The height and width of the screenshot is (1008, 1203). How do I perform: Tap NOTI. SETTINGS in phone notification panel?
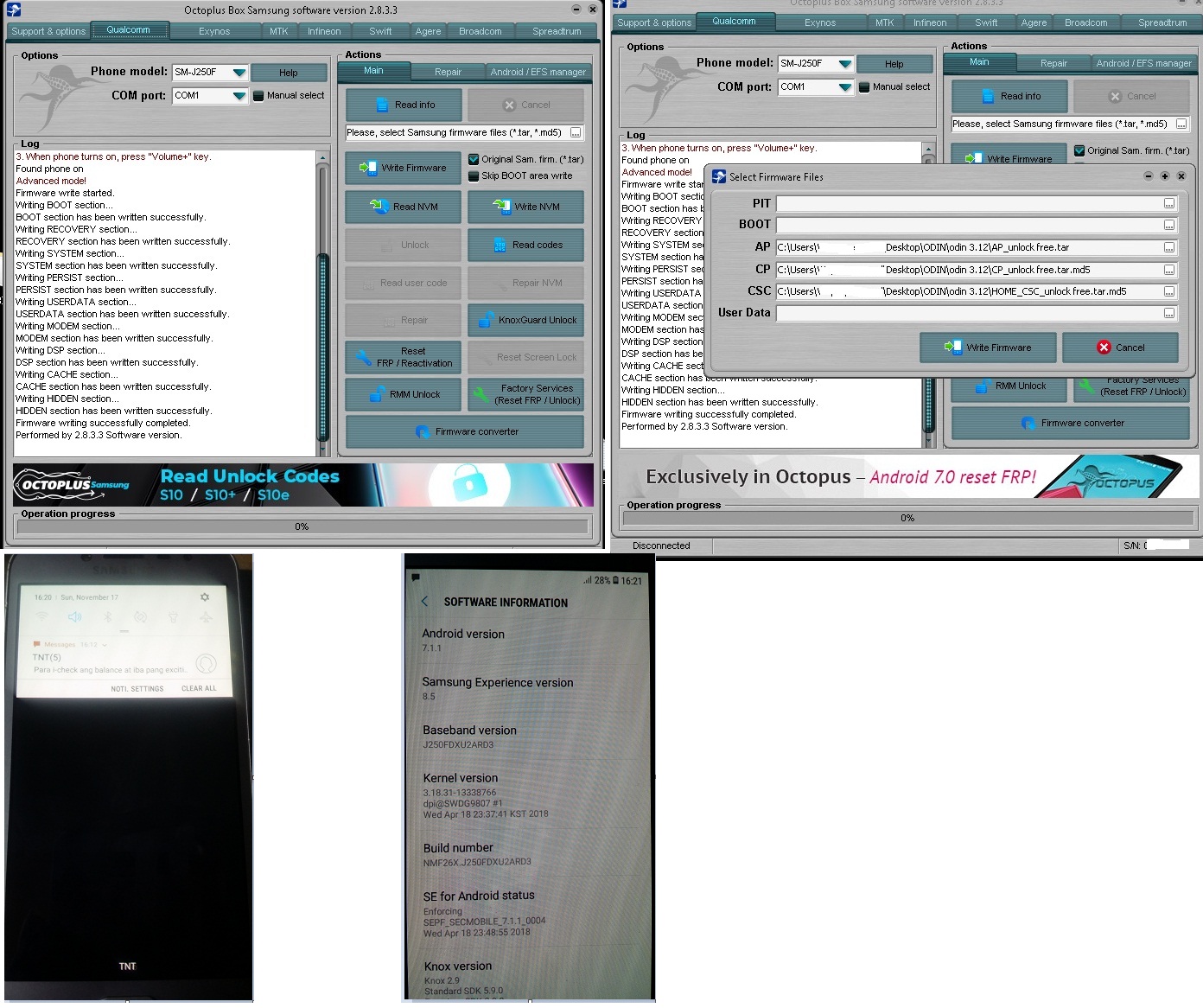coord(137,689)
